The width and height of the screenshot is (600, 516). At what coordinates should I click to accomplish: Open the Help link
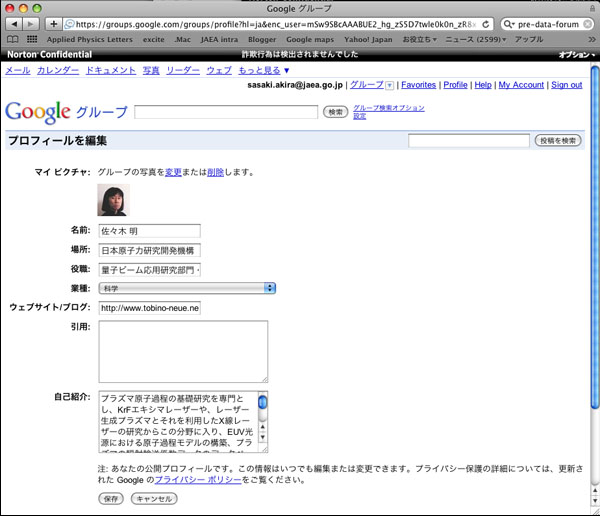pos(483,85)
